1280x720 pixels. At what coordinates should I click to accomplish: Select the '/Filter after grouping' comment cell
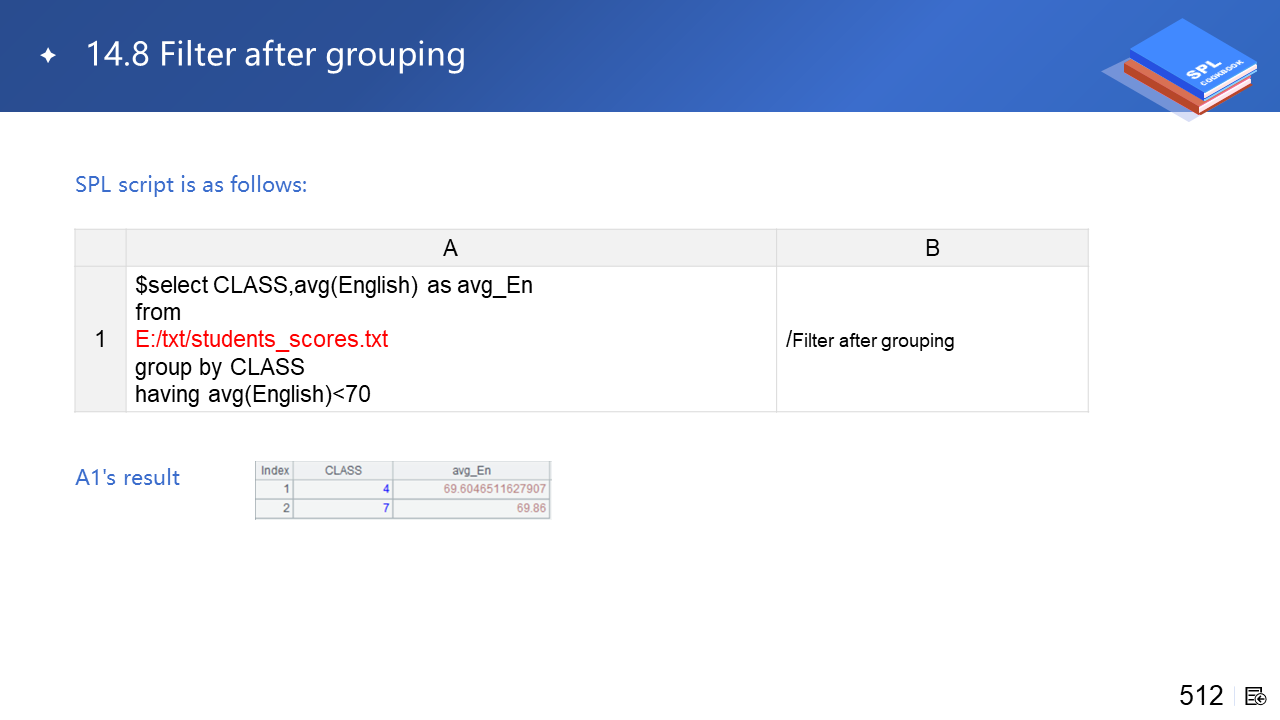[x=871, y=340]
